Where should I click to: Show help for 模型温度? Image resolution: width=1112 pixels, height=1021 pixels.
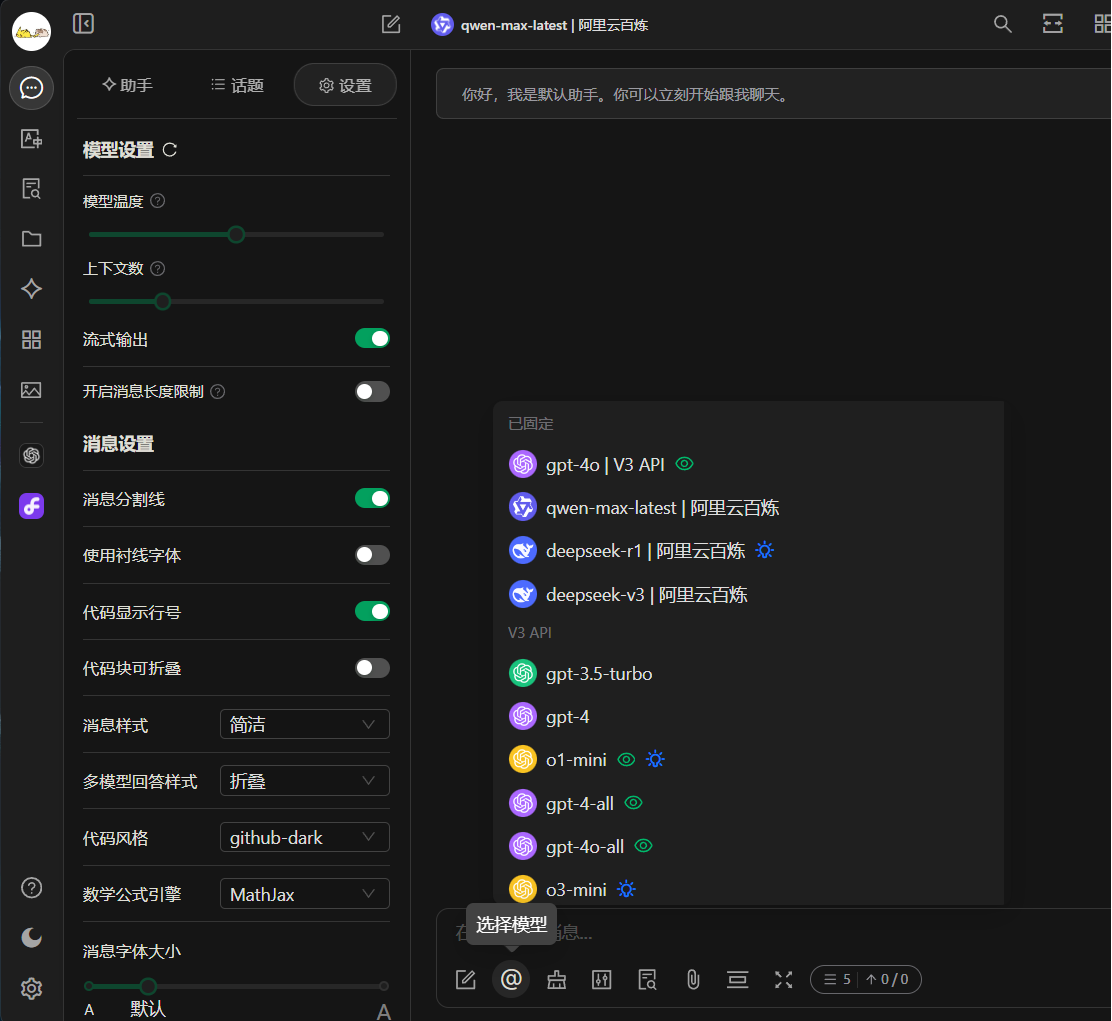pos(158,201)
